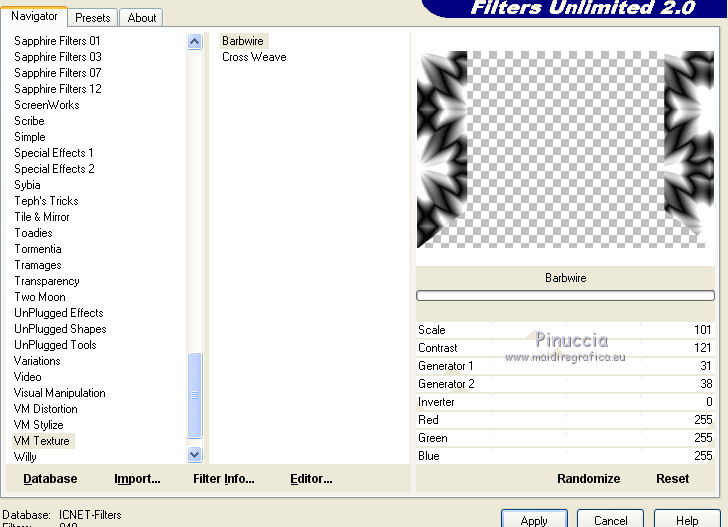Click the progress bar under Barbwire title
The image size is (728, 527).
pyautogui.click(x=565, y=295)
